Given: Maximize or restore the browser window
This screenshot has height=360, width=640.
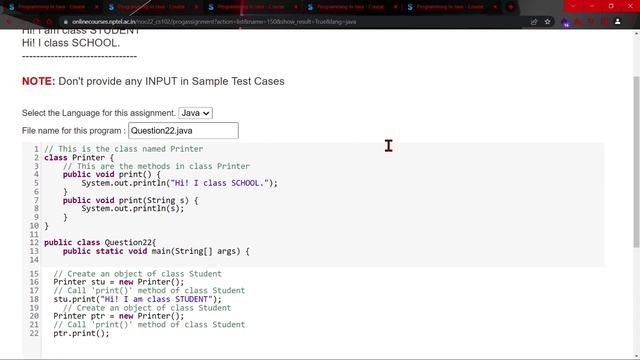Looking at the screenshot, I should click(611, 6).
